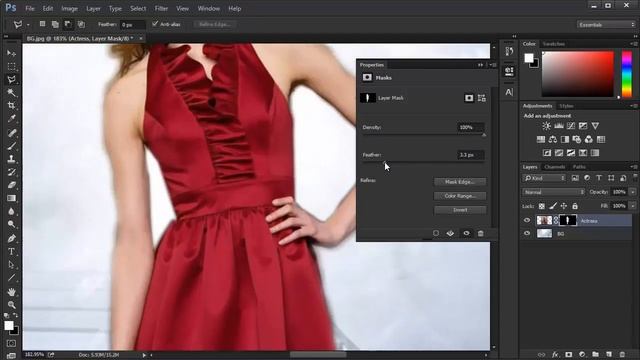Viewport: 640px width, 360px height.
Task: Click the mask Feather slider handle
Action: pos(384,162)
